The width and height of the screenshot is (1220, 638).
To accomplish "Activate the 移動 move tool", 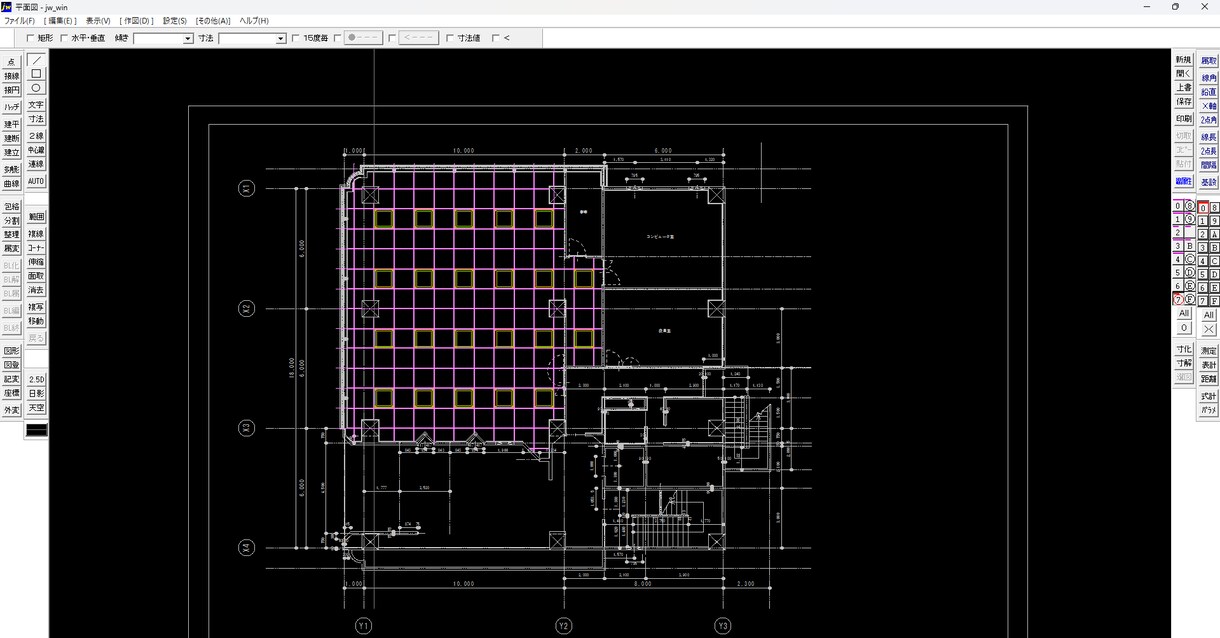I will 36,321.
